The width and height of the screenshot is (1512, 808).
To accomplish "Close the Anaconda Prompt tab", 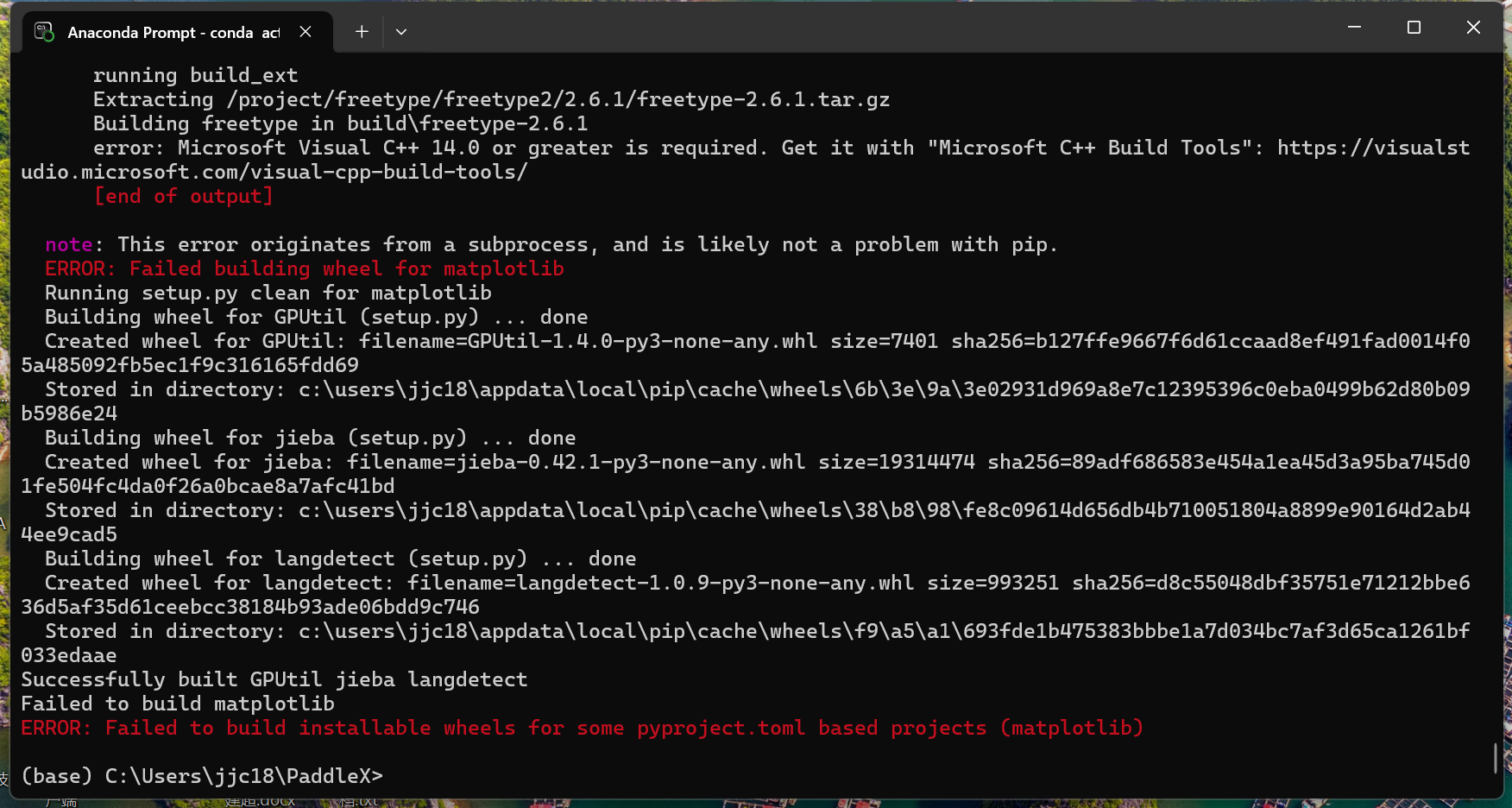I will [306, 32].
